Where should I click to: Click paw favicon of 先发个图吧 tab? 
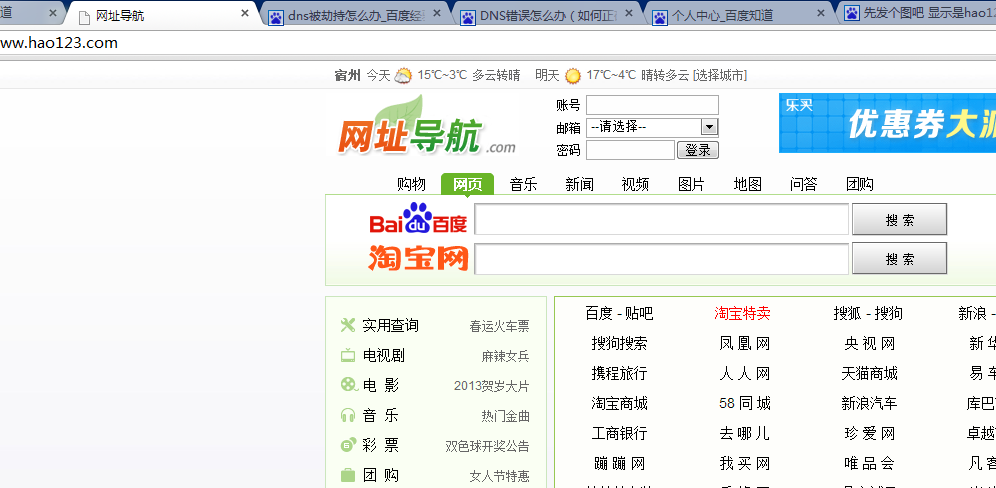pos(852,14)
